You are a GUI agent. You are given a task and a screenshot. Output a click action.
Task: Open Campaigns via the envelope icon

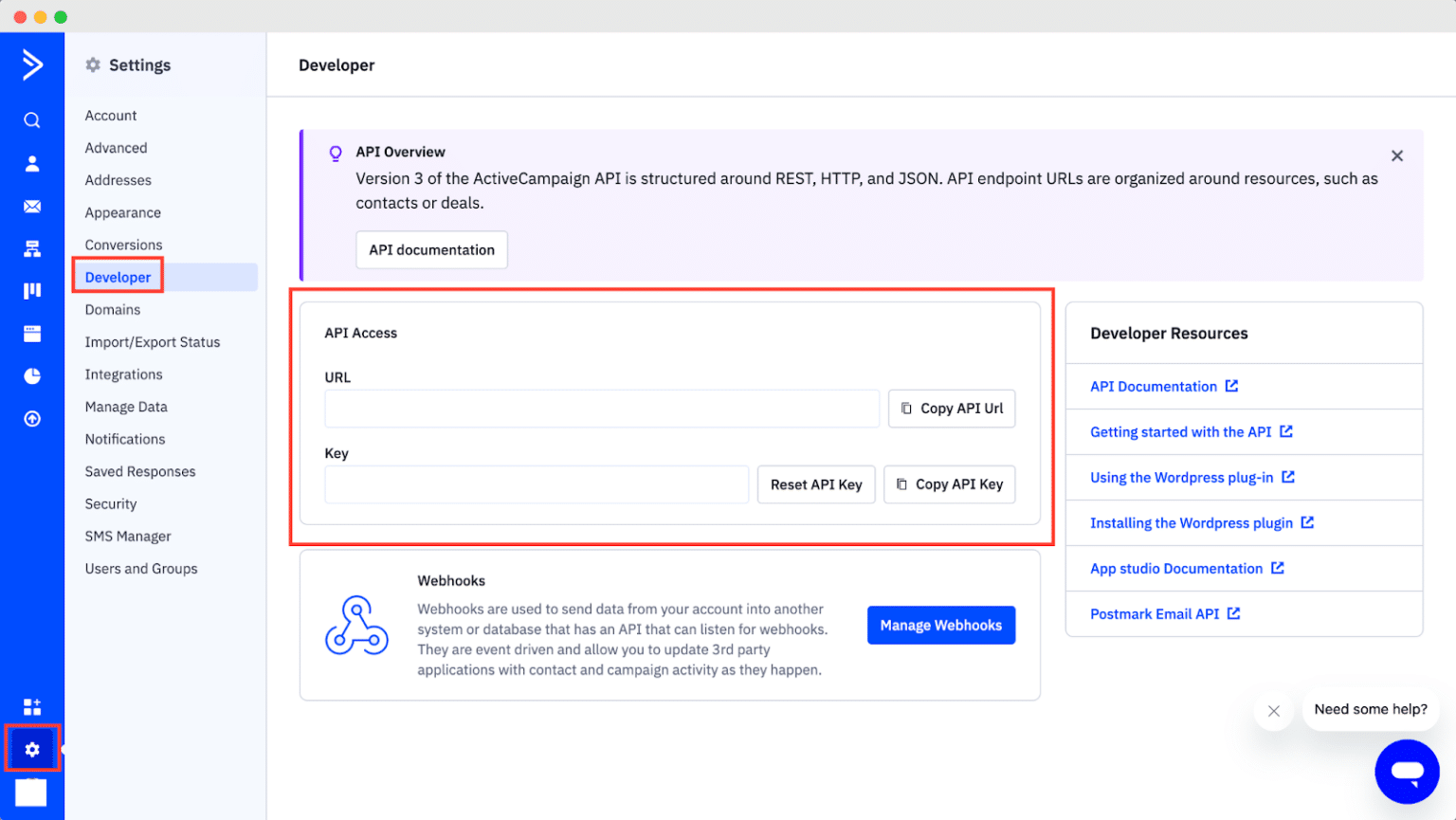[x=31, y=205]
